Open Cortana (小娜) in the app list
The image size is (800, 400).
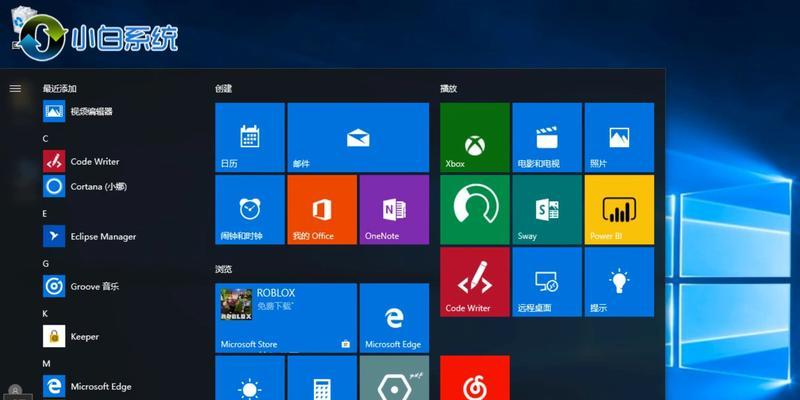coord(85,186)
